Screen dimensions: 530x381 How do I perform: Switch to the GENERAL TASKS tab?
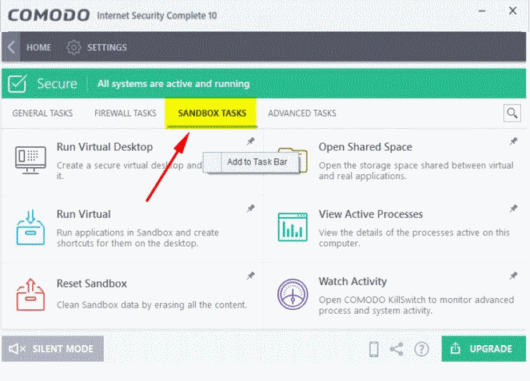(x=42, y=113)
